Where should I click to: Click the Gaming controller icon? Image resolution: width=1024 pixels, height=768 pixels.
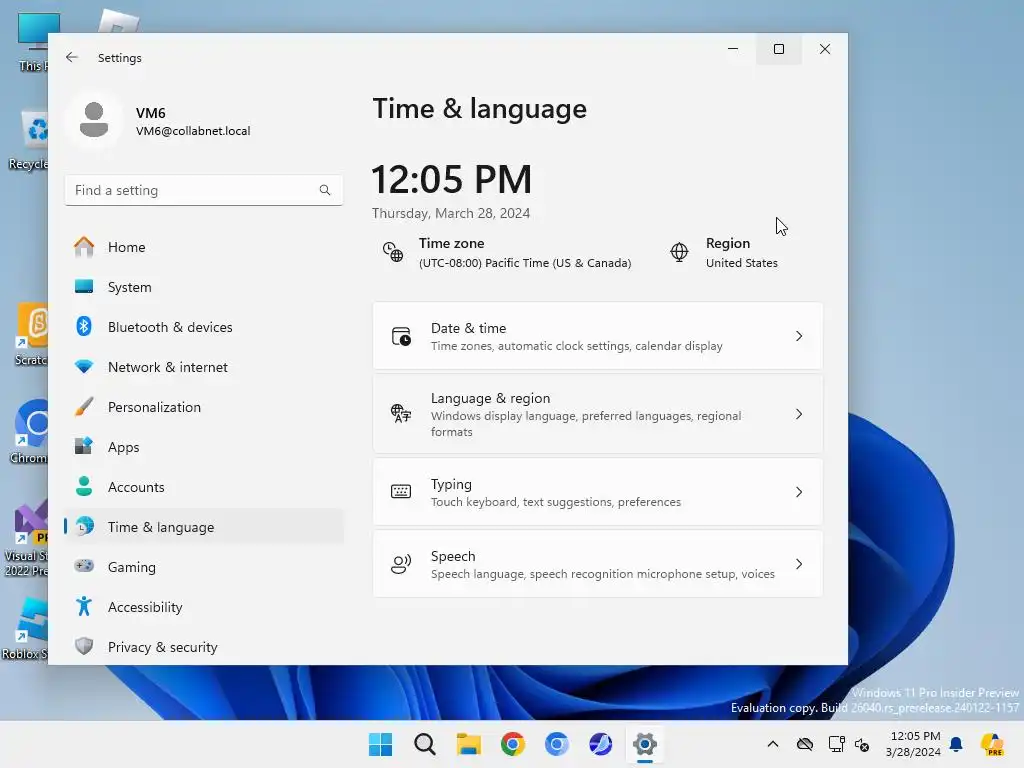84,566
